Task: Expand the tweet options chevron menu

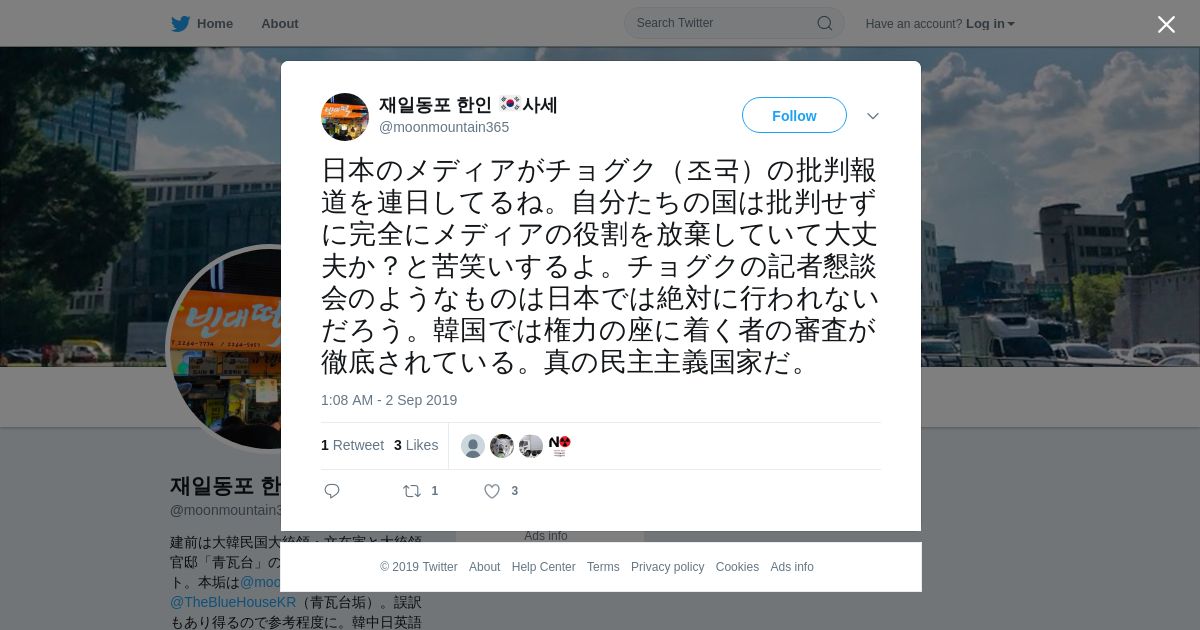Action: [x=873, y=116]
